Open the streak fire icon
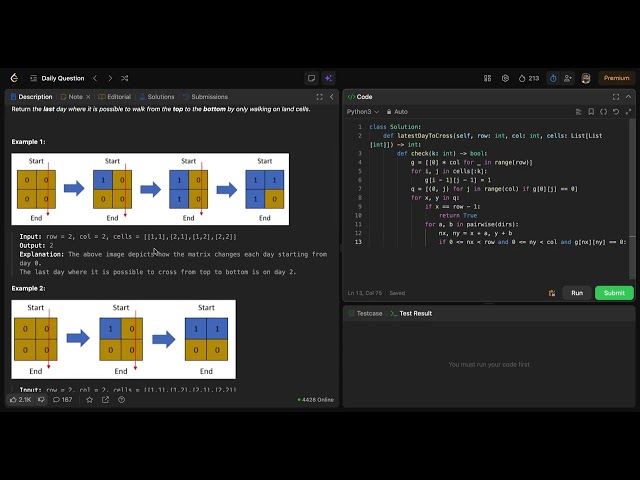640x480 pixels. coord(521,78)
